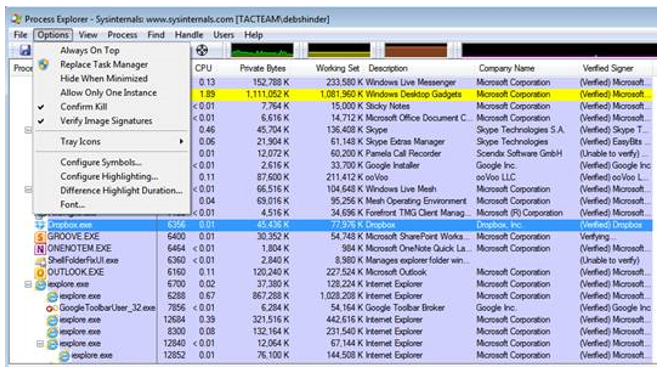Screen dimensions: 662x369
Task: Sort by the CPU column header
Action: [x=203, y=68]
